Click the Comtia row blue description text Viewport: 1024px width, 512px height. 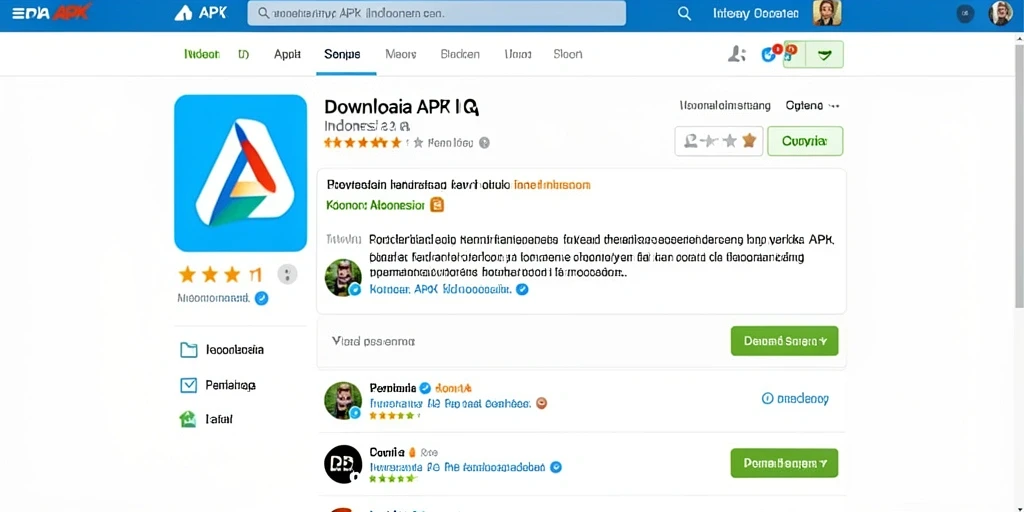[457, 467]
